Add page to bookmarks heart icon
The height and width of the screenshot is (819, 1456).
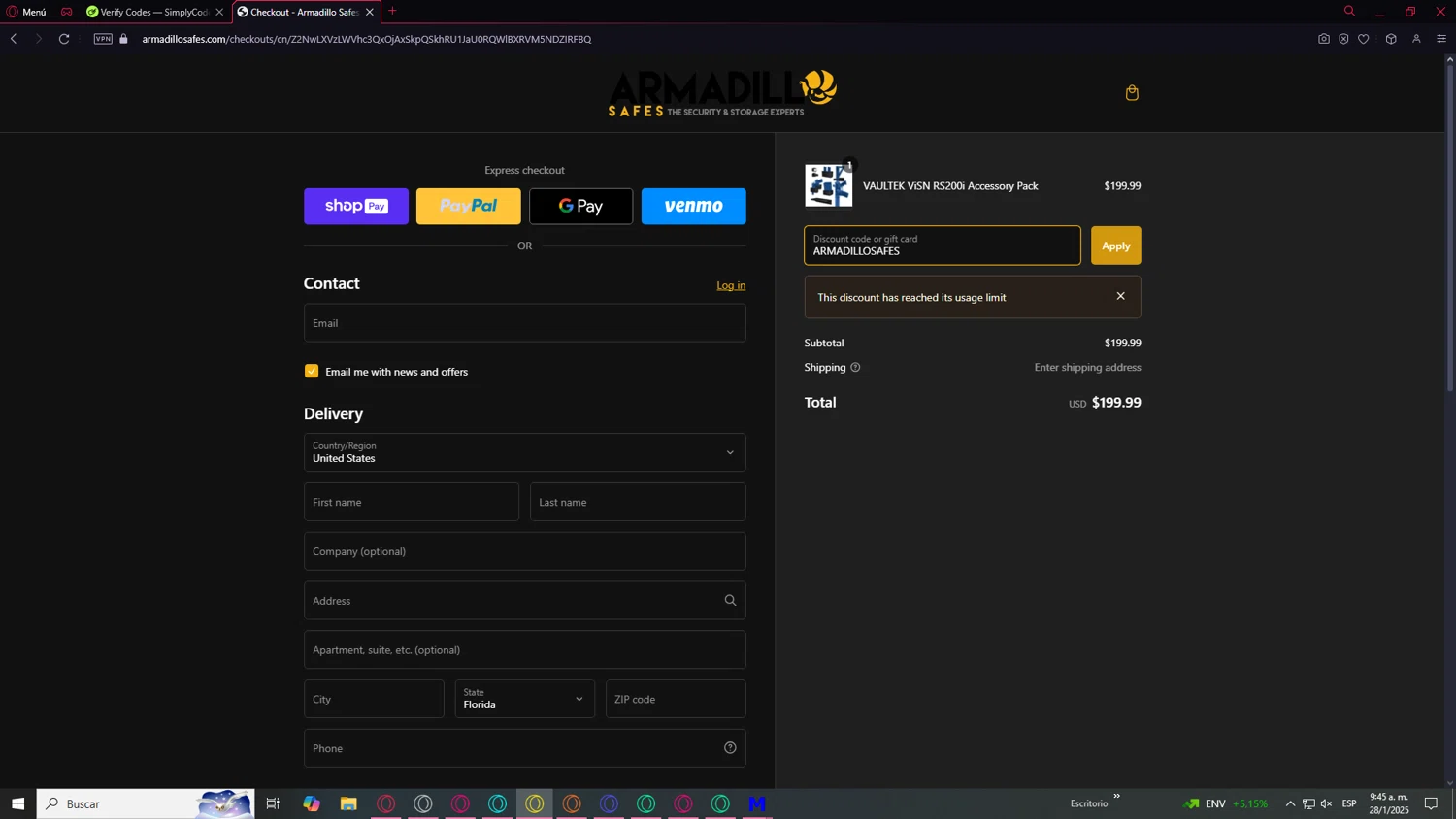pos(1364,39)
